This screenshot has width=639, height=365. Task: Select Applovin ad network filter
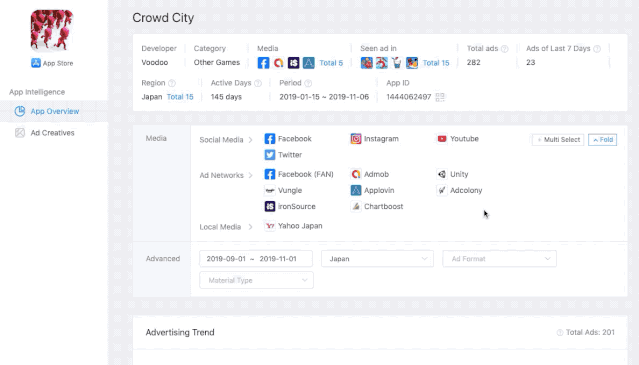click(372, 190)
